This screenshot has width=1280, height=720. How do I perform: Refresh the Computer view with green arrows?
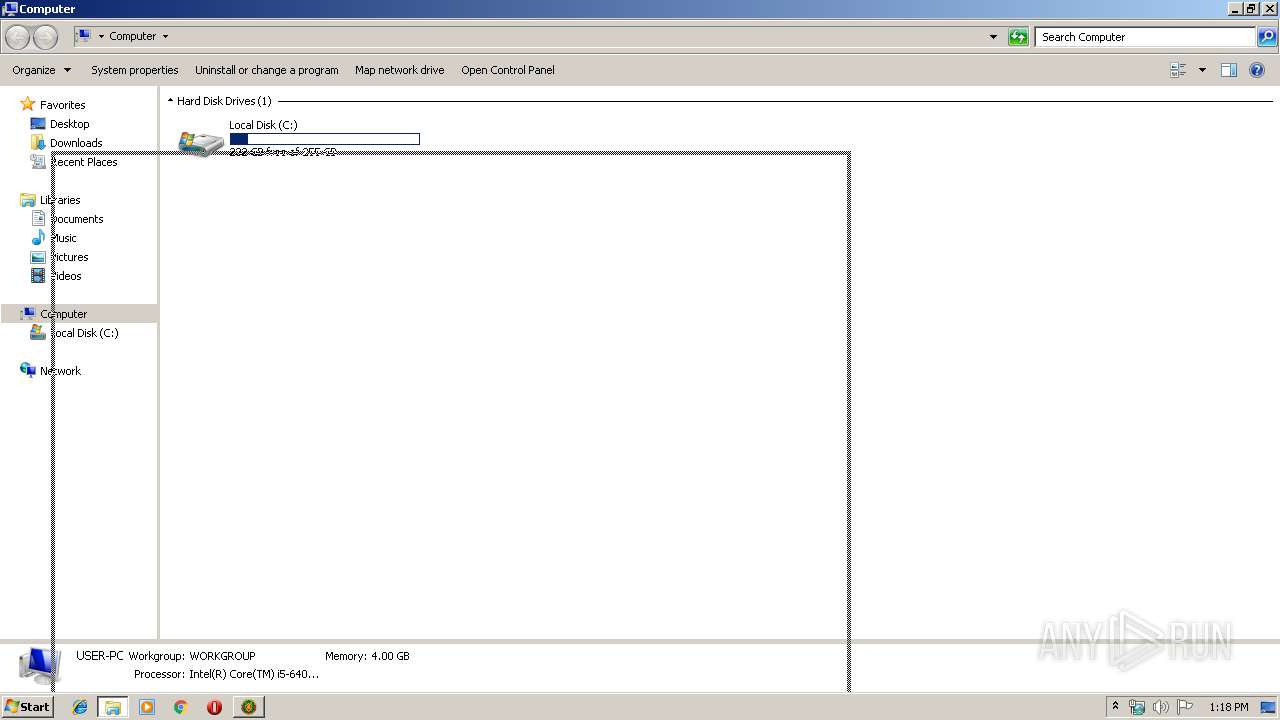1018,37
